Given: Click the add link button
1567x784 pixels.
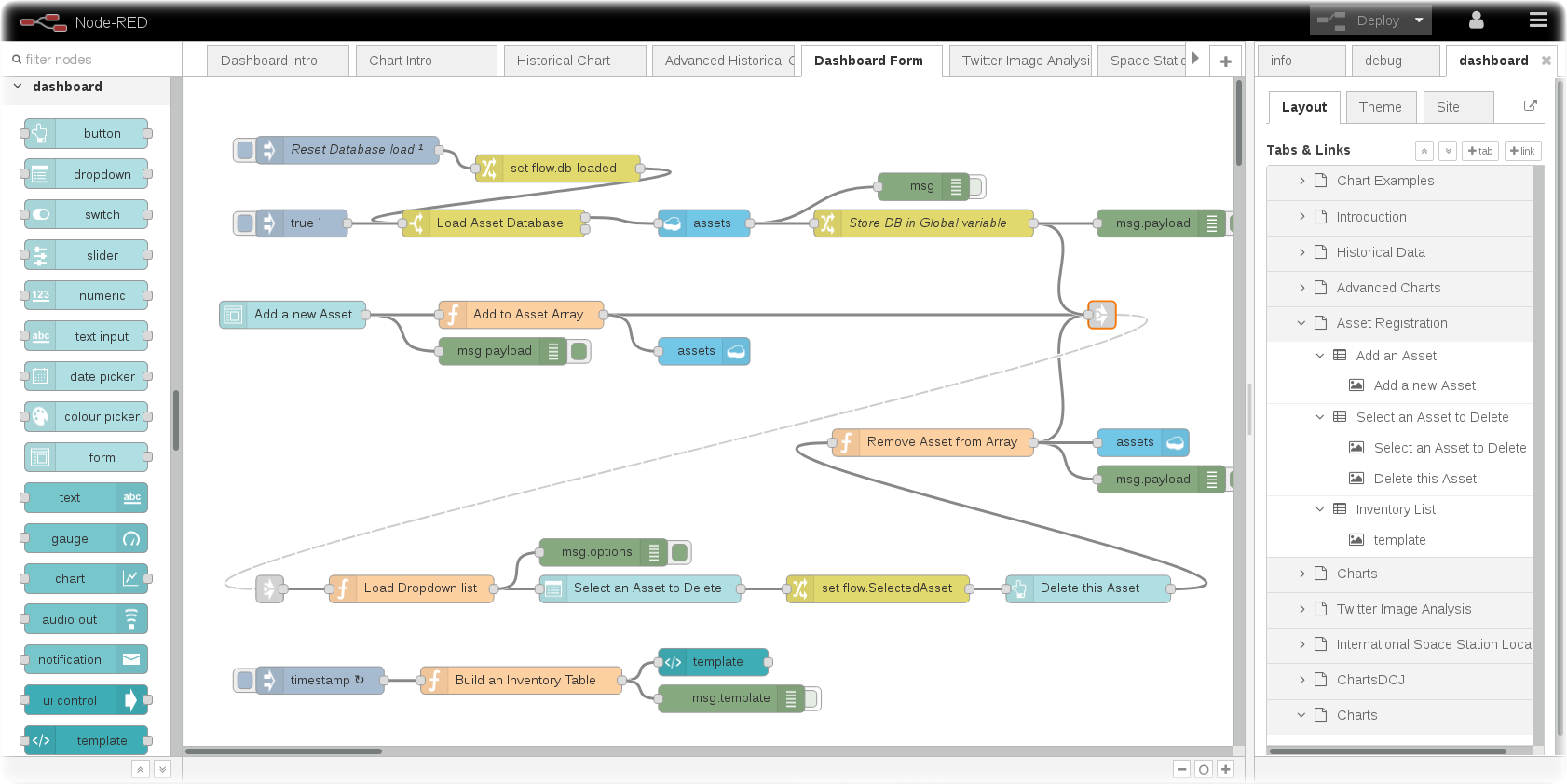Looking at the screenshot, I should click(x=1522, y=151).
